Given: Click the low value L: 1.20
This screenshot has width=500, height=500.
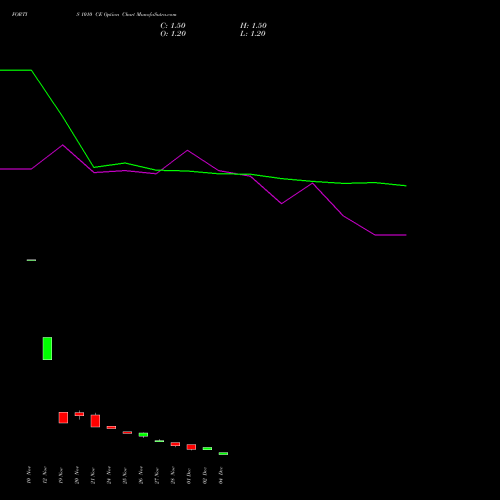Looking at the screenshot, I should click(x=253, y=34).
